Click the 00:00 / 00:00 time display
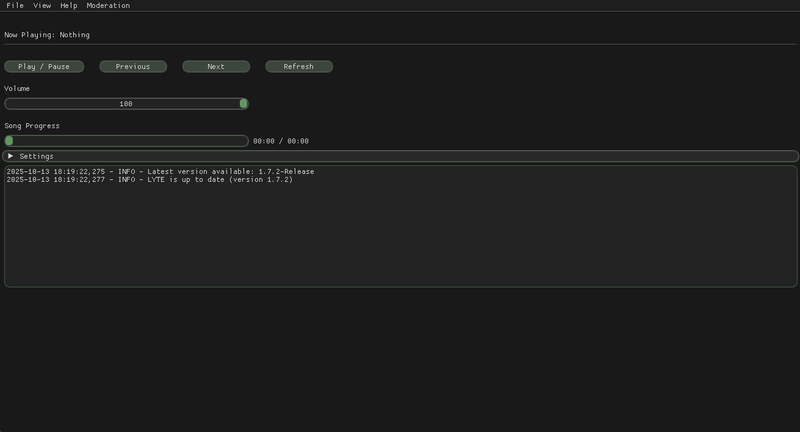The image size is (800, 432). (x=281, y=141)
